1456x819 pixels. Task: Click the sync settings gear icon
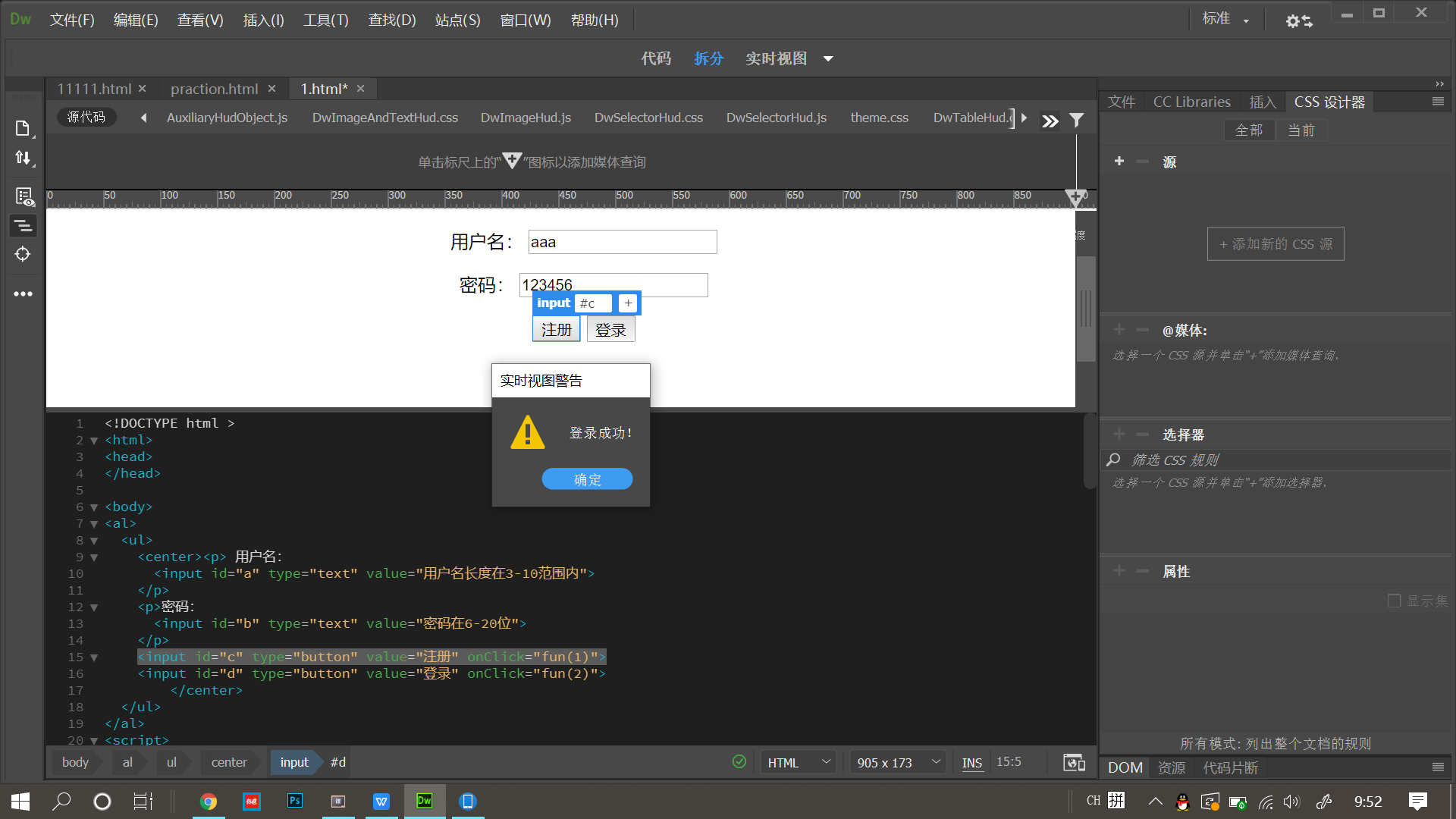(1298, 20)
